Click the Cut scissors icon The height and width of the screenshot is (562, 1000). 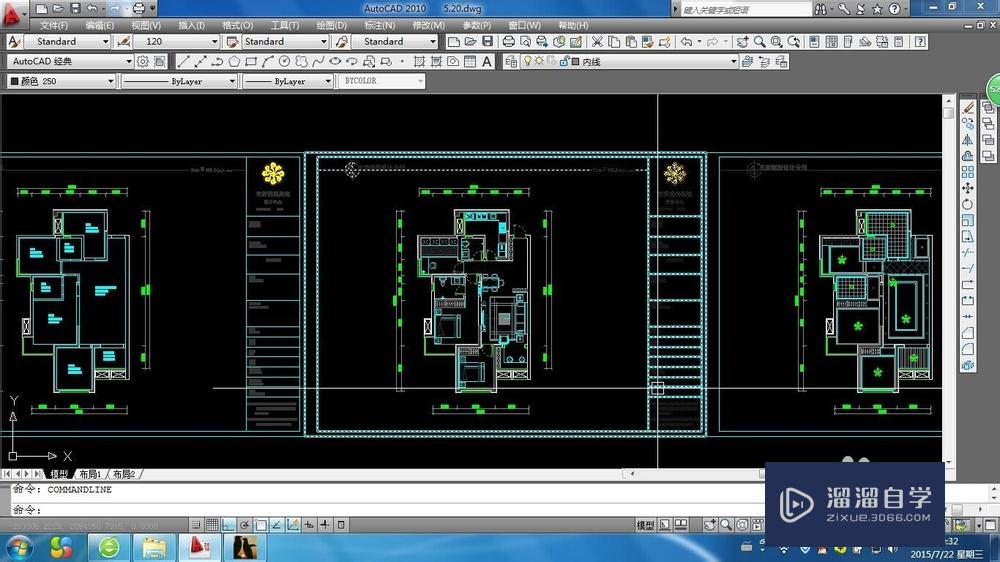point(597,41)
